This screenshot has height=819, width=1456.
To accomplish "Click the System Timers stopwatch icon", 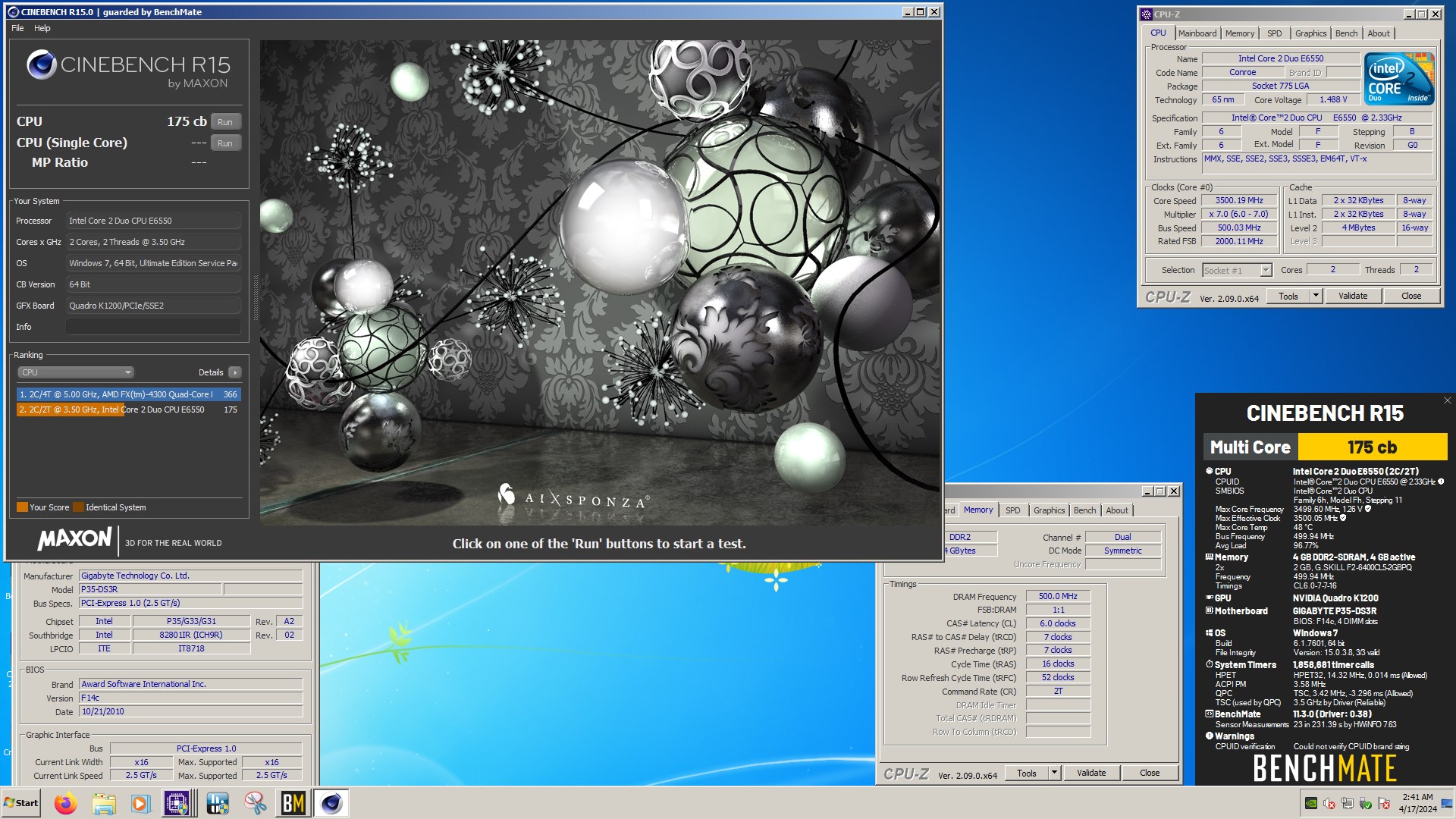I will click(1210, 664).
